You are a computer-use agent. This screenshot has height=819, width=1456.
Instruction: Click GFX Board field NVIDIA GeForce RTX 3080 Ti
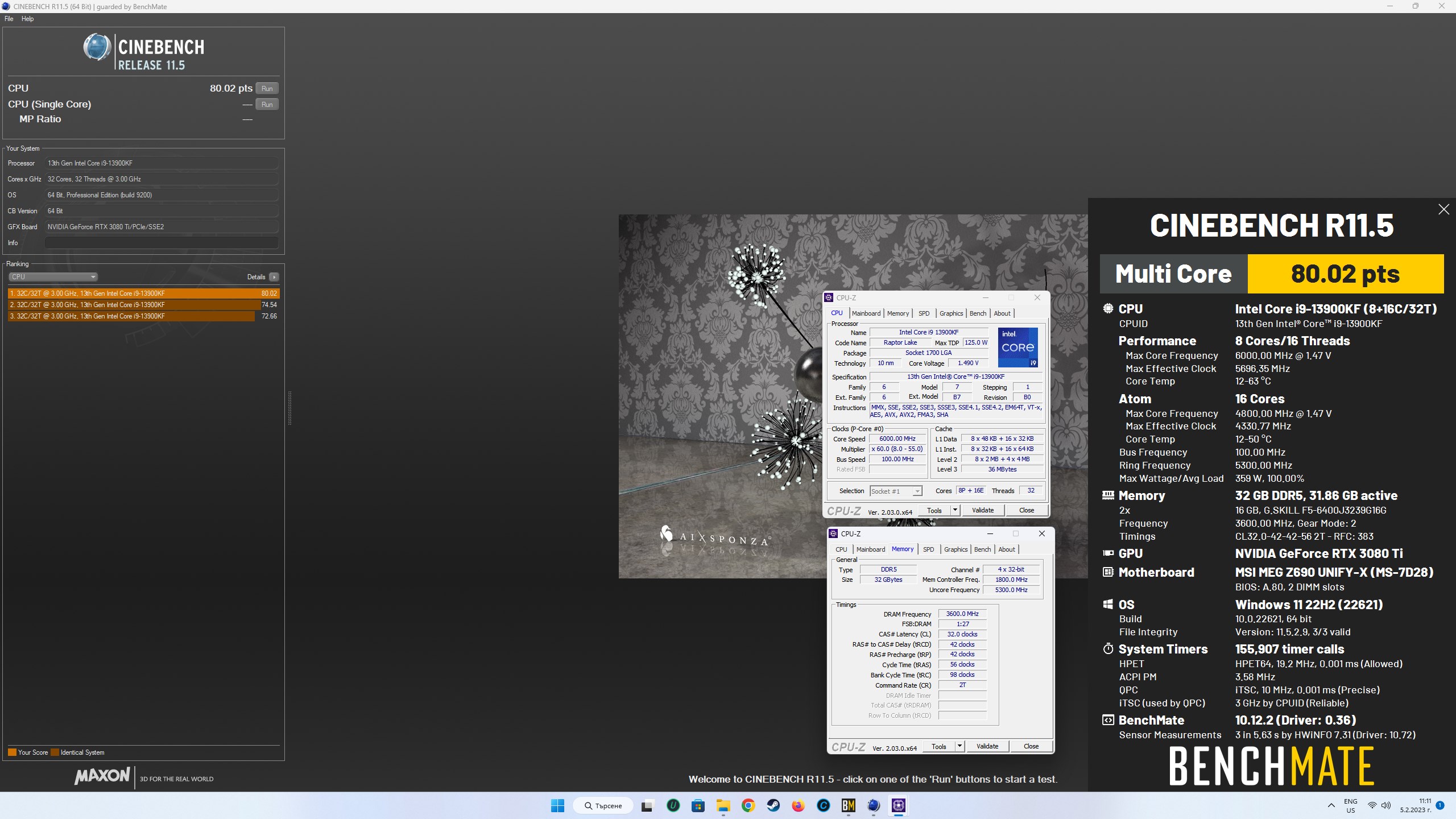pyautogui.click(x=162, y=227)
